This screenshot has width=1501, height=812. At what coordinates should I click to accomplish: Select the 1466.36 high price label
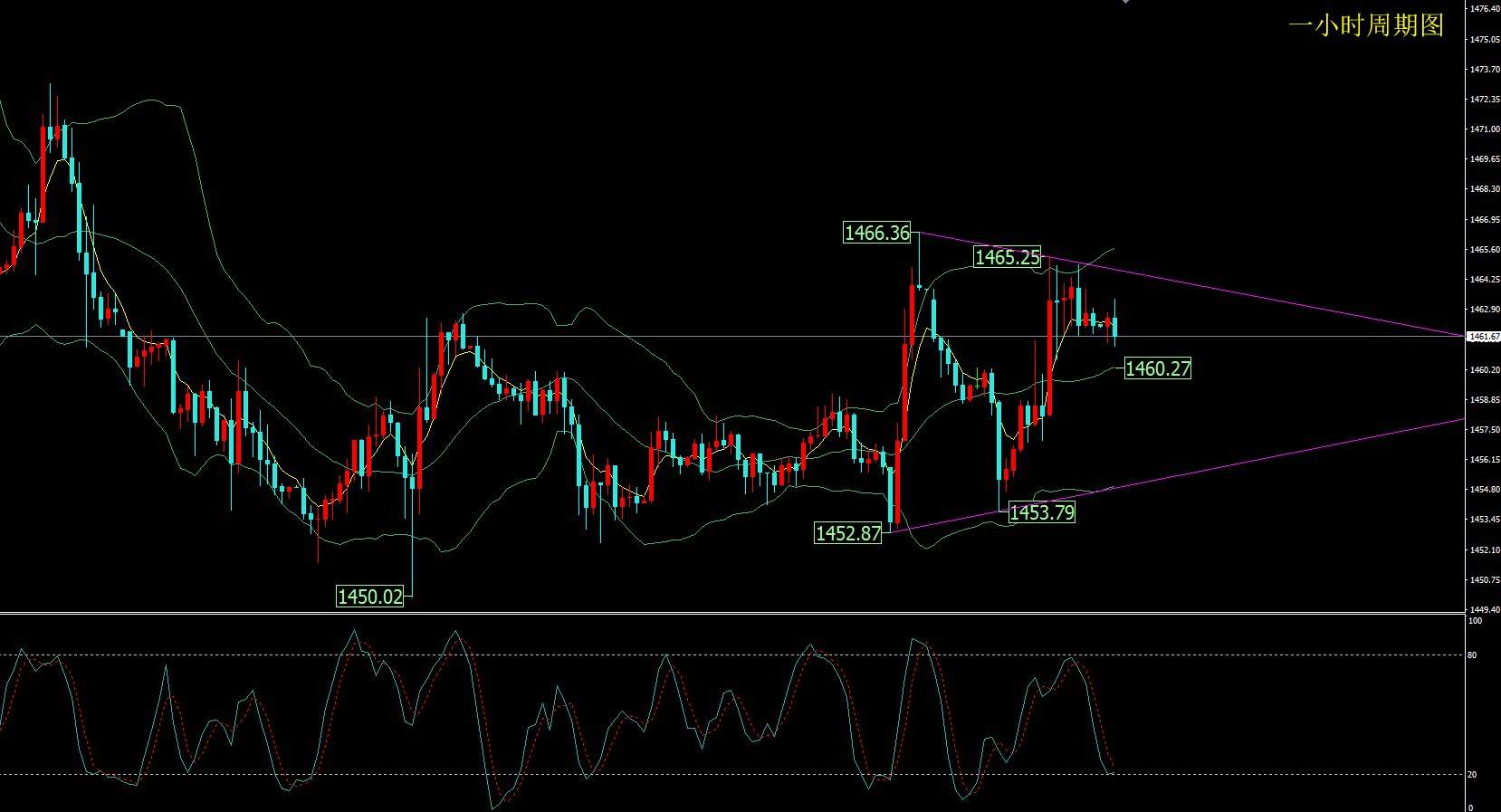tap(877, 233)
